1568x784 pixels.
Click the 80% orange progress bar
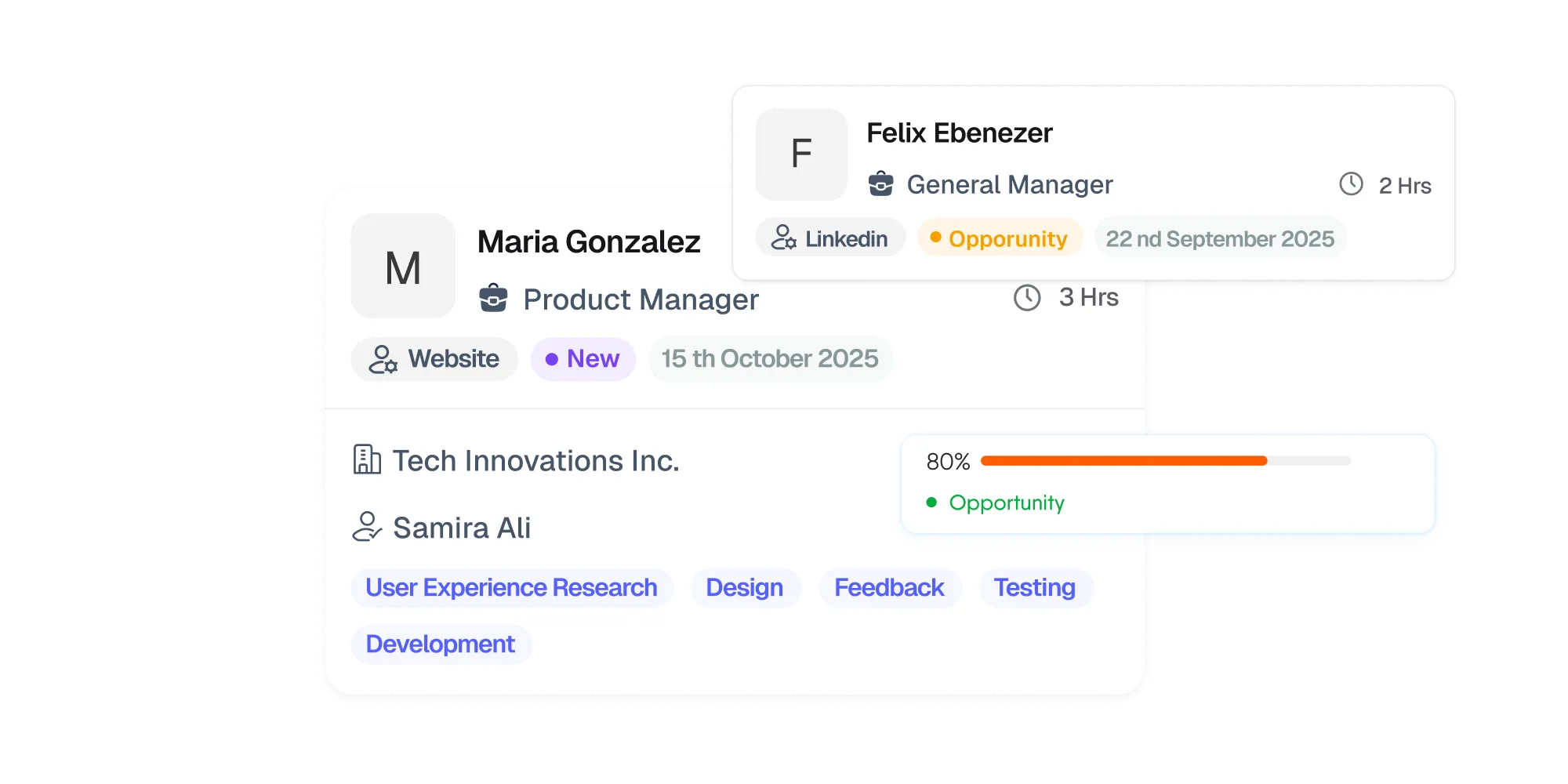(1165, 461)
